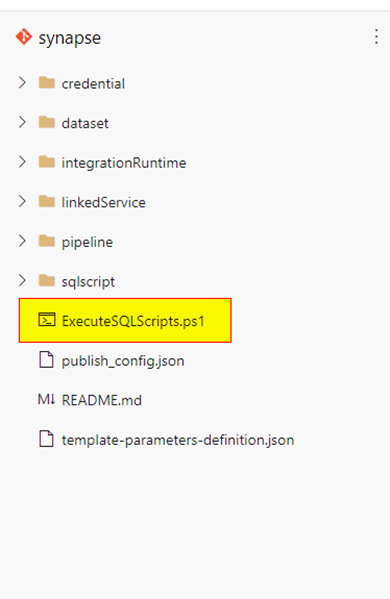This screenshot has width=390, height=599.
Task: Expand the linkedService folder chevron
Action: [x=22, y=201]
